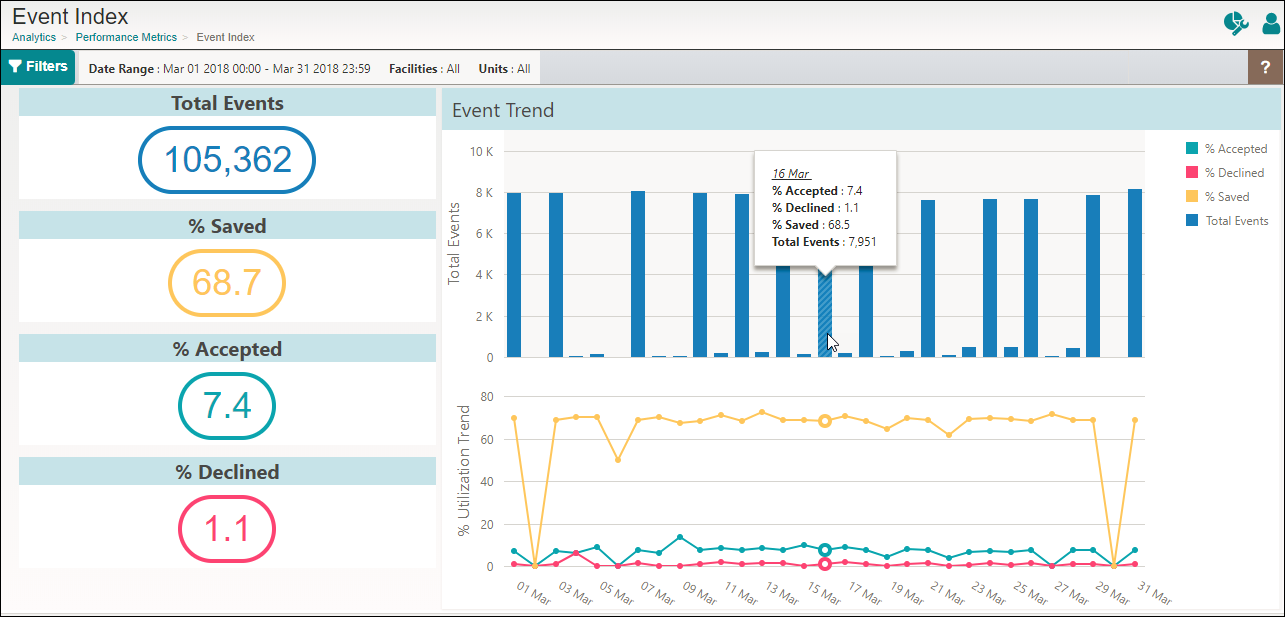This screenshot has width=1285, height=617.
Task: Open the analytics settings pie-chart wrench icon
Action: pos(1236,24)
